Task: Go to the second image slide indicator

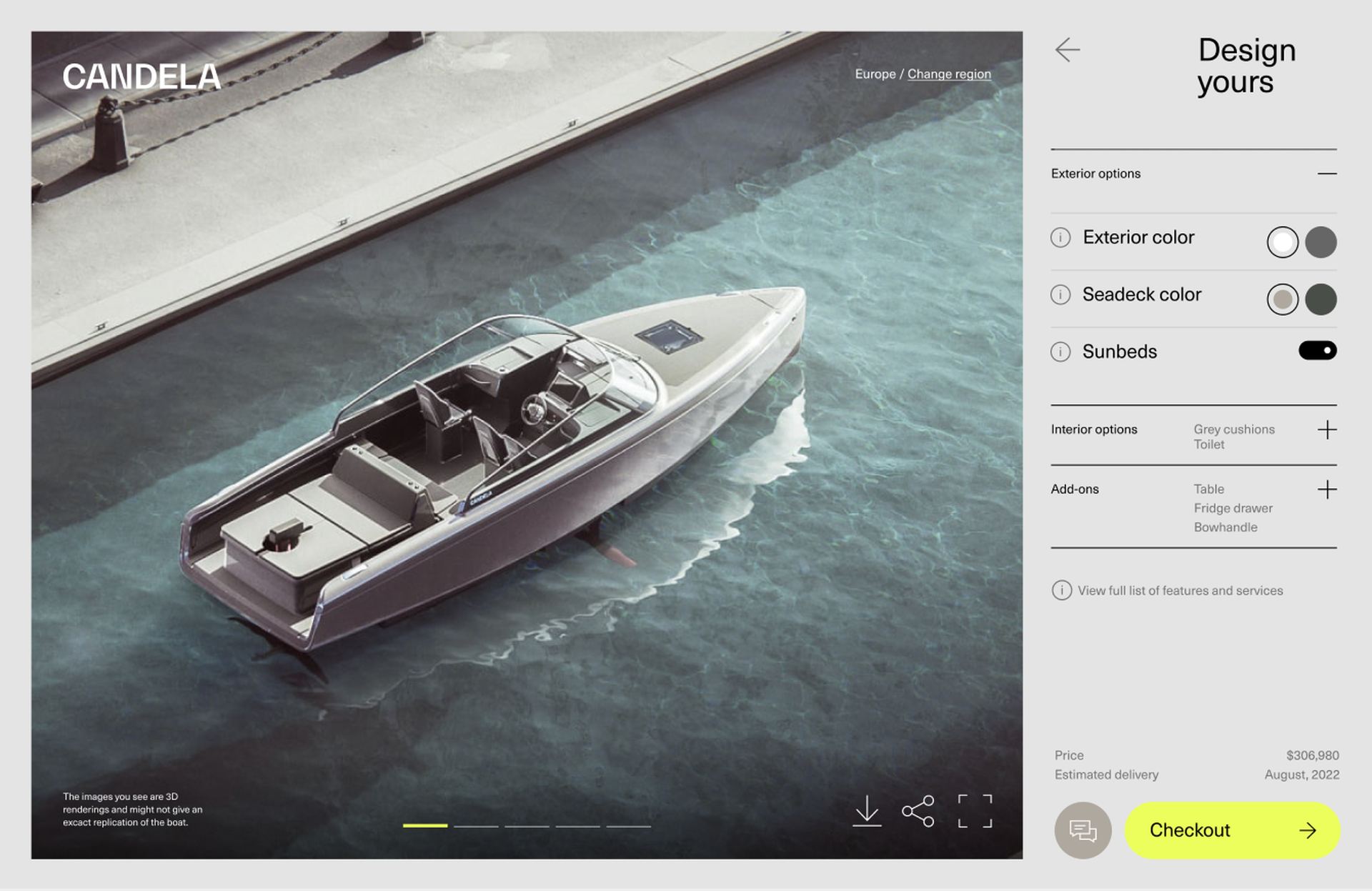Action: click(476, 826)
